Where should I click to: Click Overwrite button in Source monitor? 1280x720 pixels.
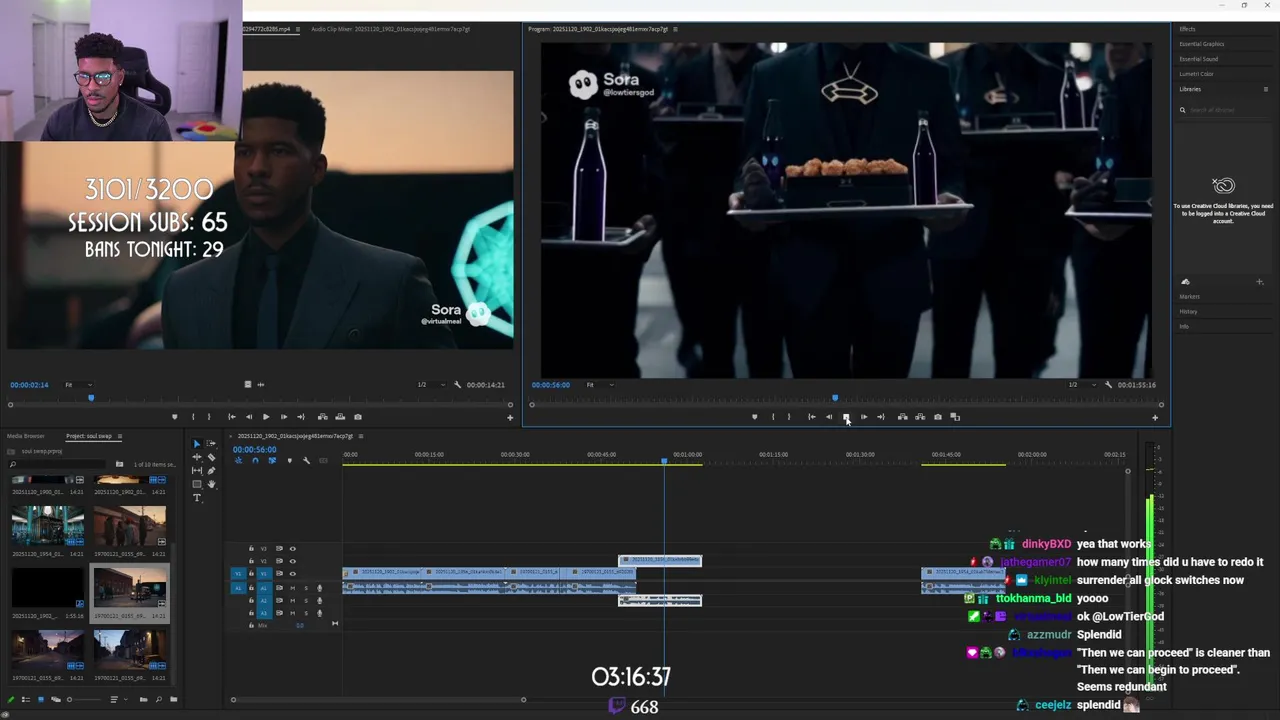tap(340, 417)
